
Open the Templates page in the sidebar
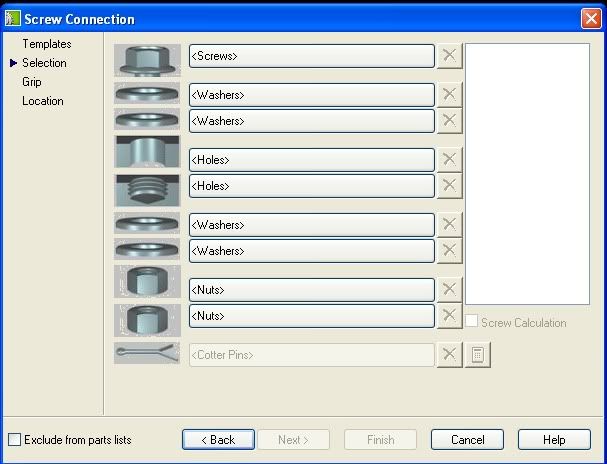[47, 44]
